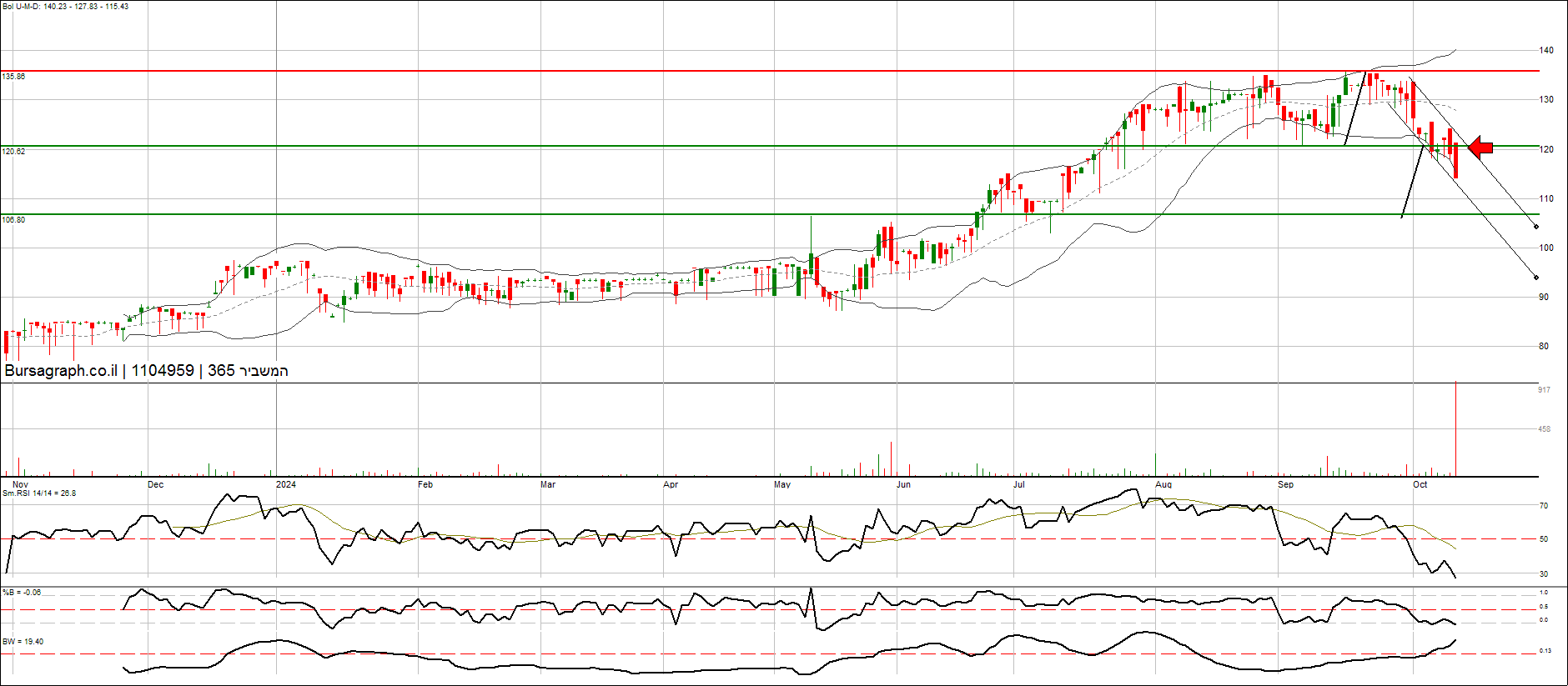Screen dimensions: 1568x686
Task: Click the red arrow pointing at the price
Action: coord(1480,148)
